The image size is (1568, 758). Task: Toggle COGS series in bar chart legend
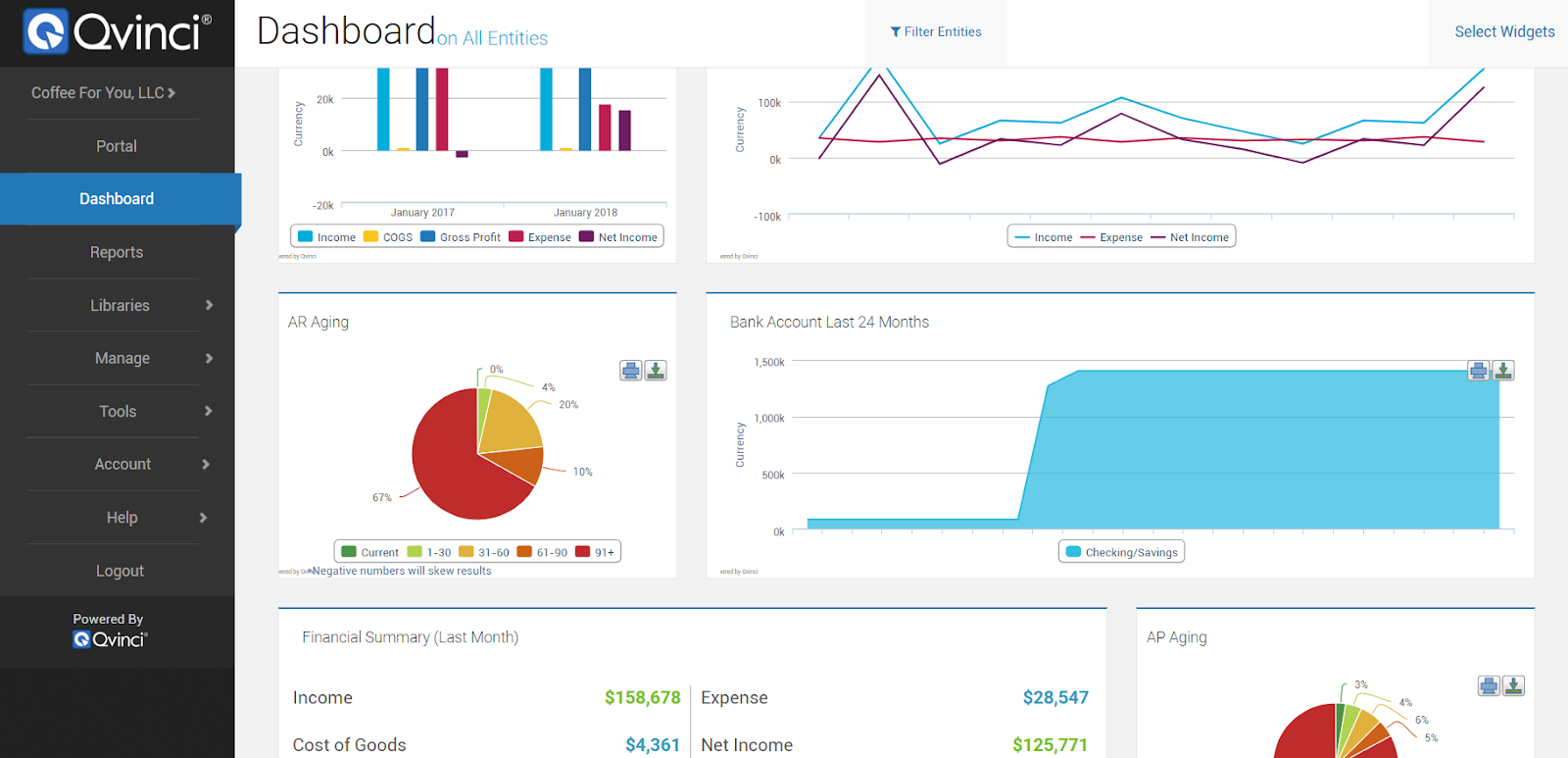pyautogui.click(x=388, y=237)
